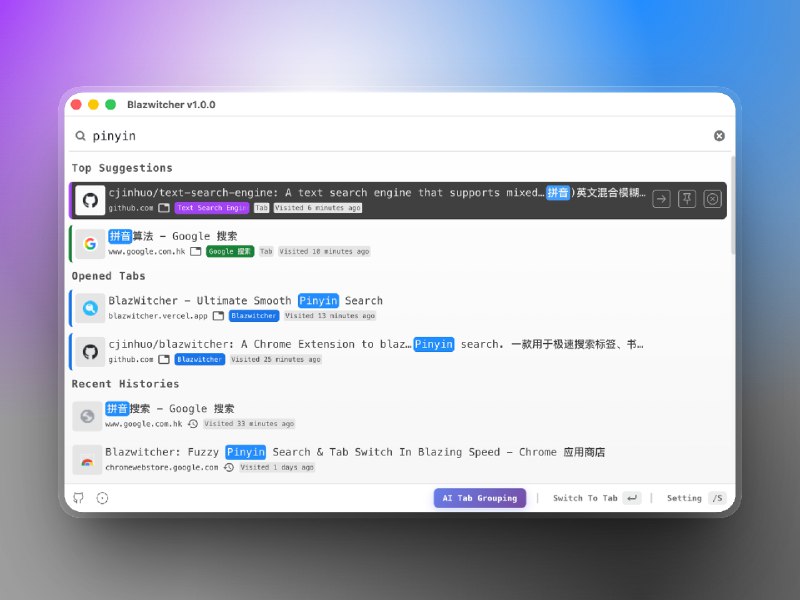
Task: Enable AI Tab Grouping
Action: pyautogui.click(x=479, y=498)
